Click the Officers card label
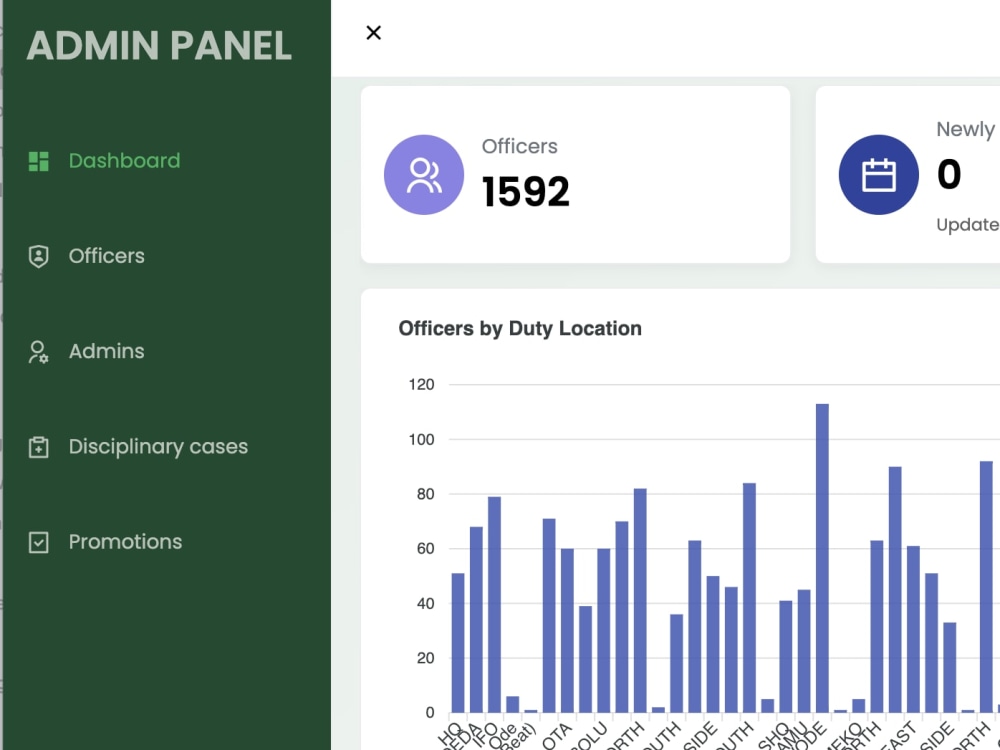 (520, 146)
